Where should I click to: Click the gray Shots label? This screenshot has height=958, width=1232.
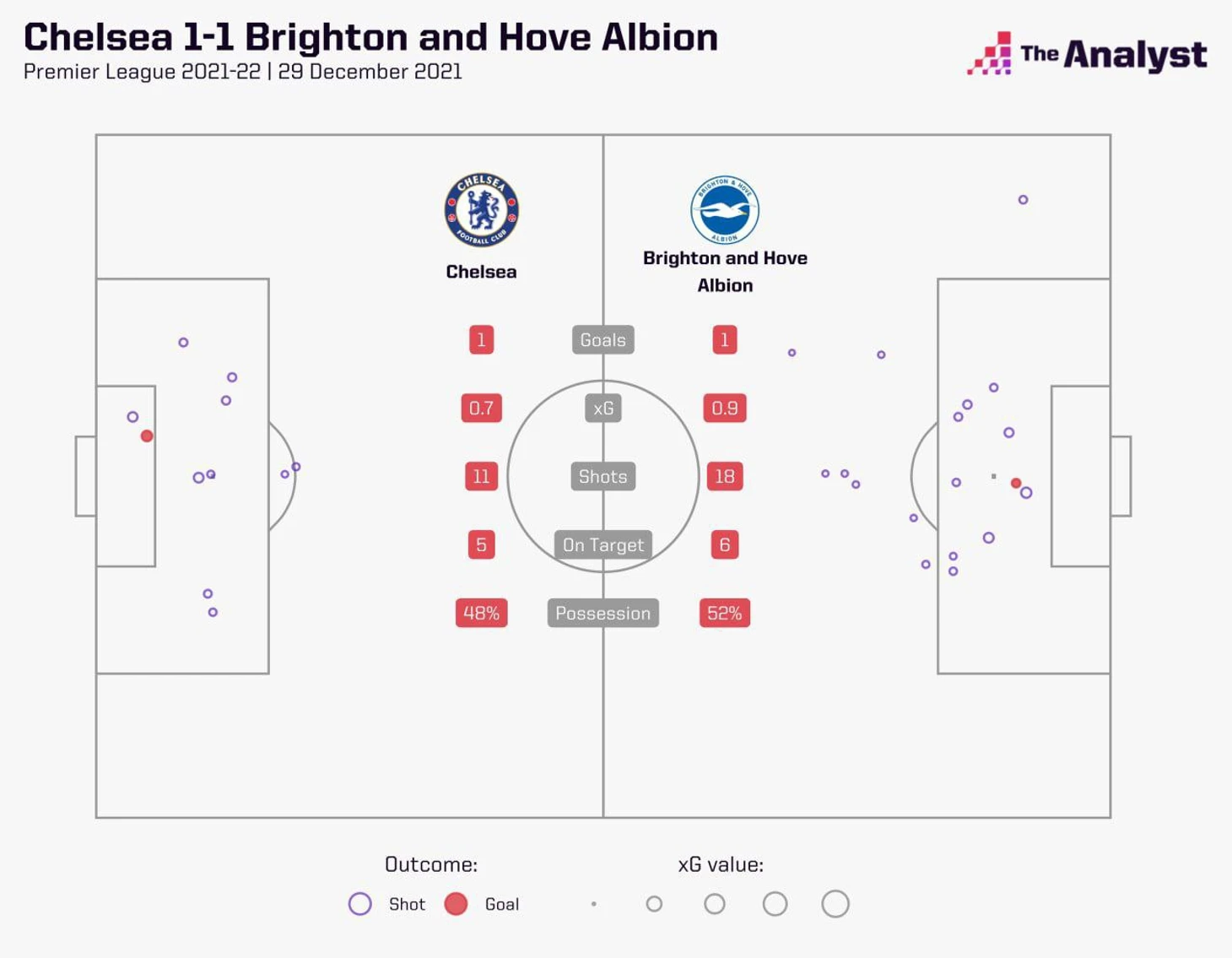pyautogui.click(x=602, y=477)
